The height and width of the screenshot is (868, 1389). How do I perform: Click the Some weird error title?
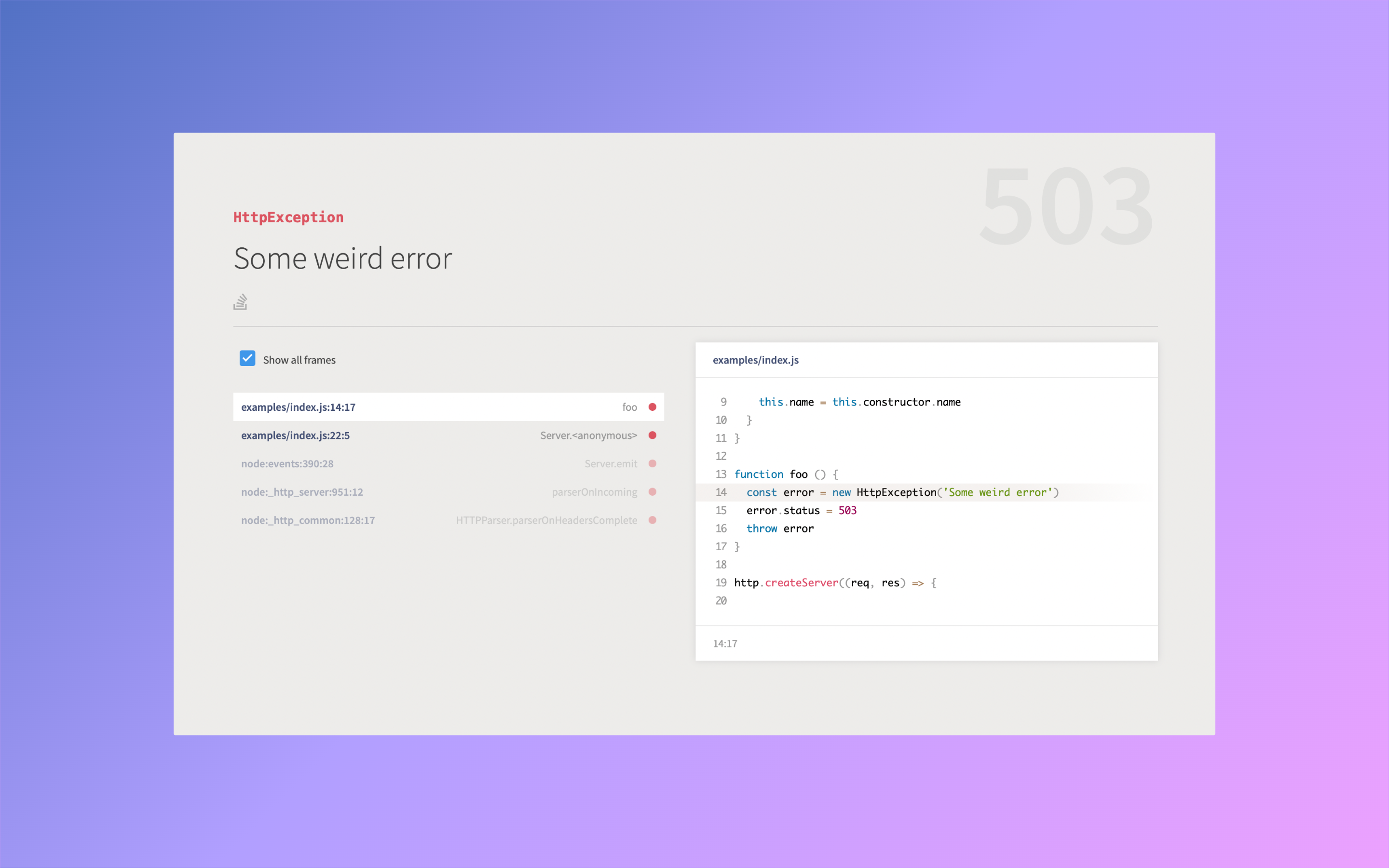(342, 258)
